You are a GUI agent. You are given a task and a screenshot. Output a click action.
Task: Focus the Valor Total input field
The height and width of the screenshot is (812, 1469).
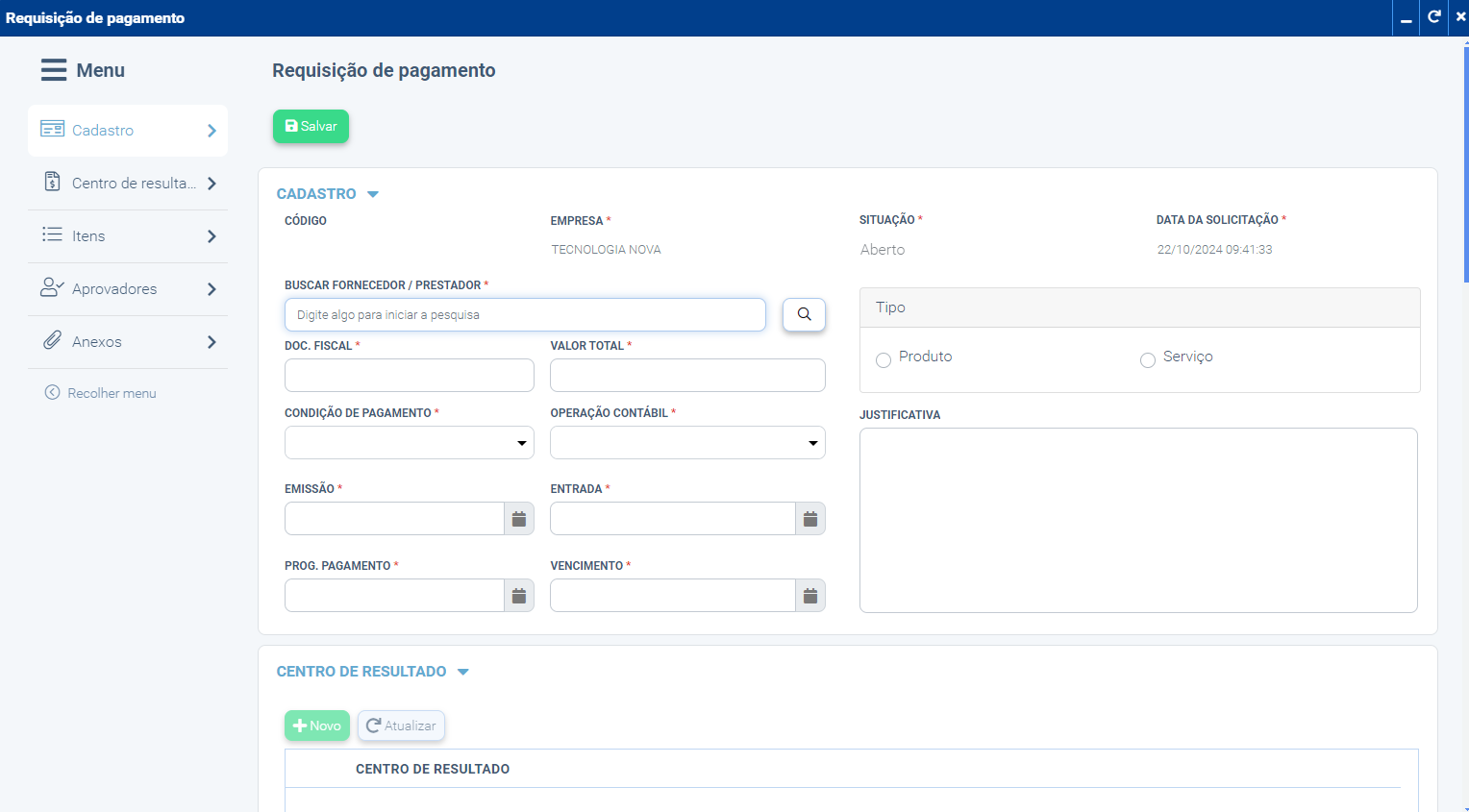point(687,376)
